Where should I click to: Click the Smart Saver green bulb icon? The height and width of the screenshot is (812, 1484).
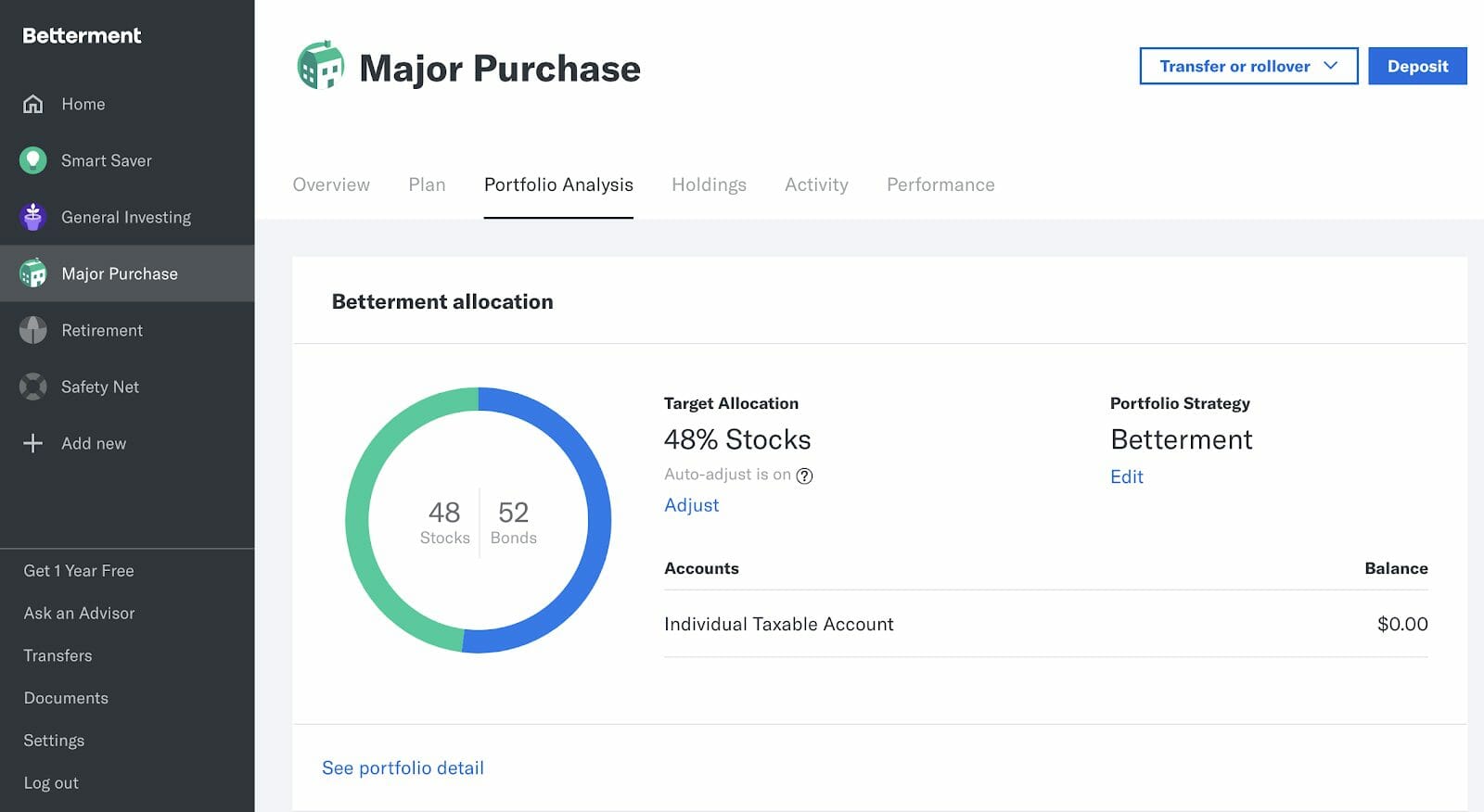tap(32, 160)
